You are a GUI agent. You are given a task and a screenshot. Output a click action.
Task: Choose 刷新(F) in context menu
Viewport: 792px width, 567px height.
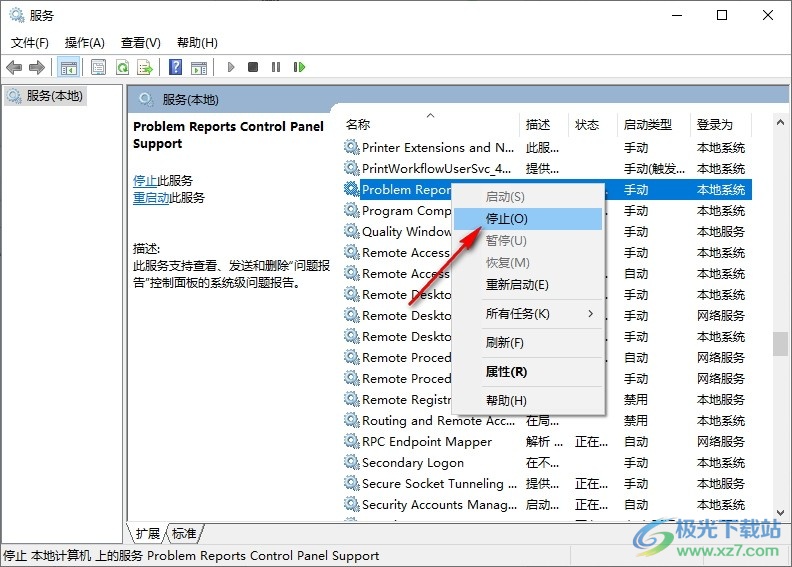pos(528,343)
